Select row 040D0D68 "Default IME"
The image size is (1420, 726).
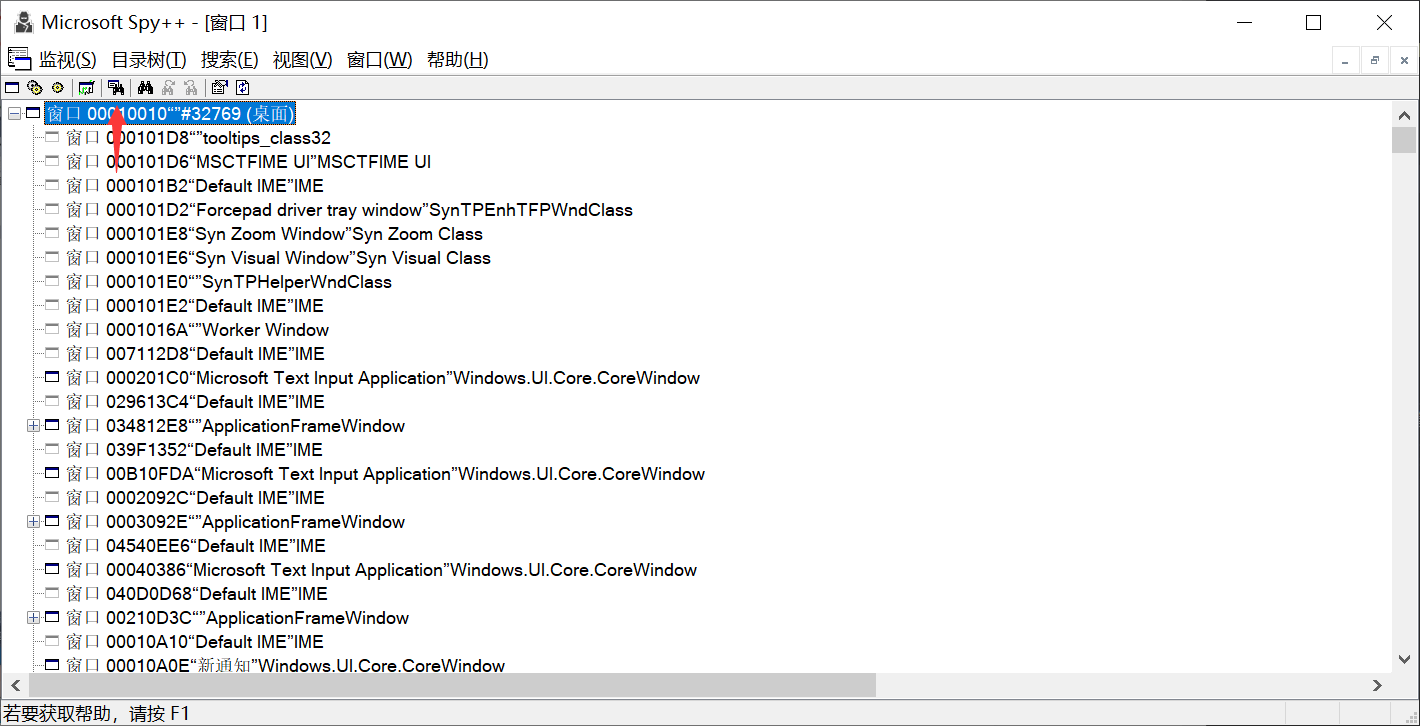[x=197, y=594]
